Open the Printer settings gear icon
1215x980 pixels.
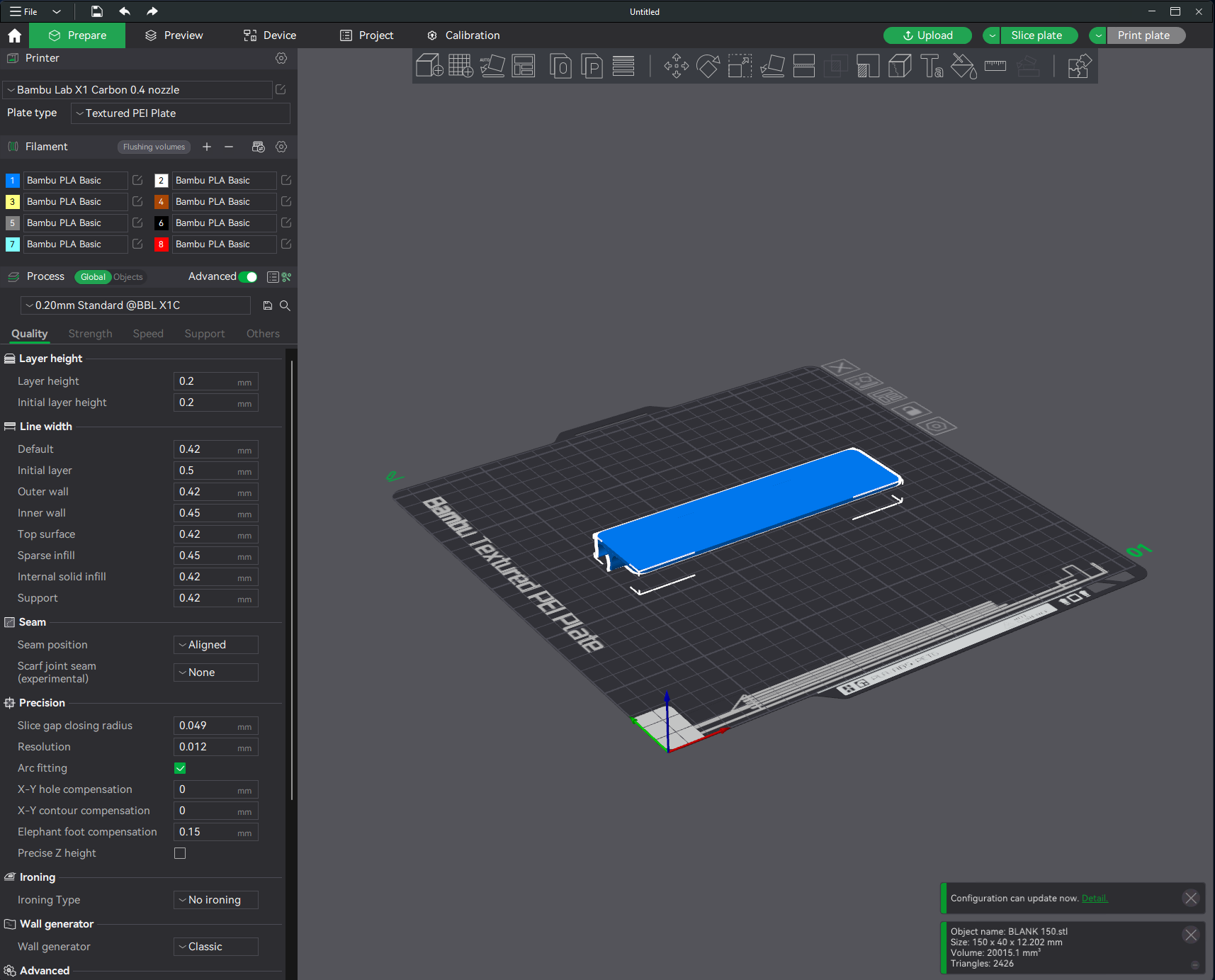pos(281,58)
